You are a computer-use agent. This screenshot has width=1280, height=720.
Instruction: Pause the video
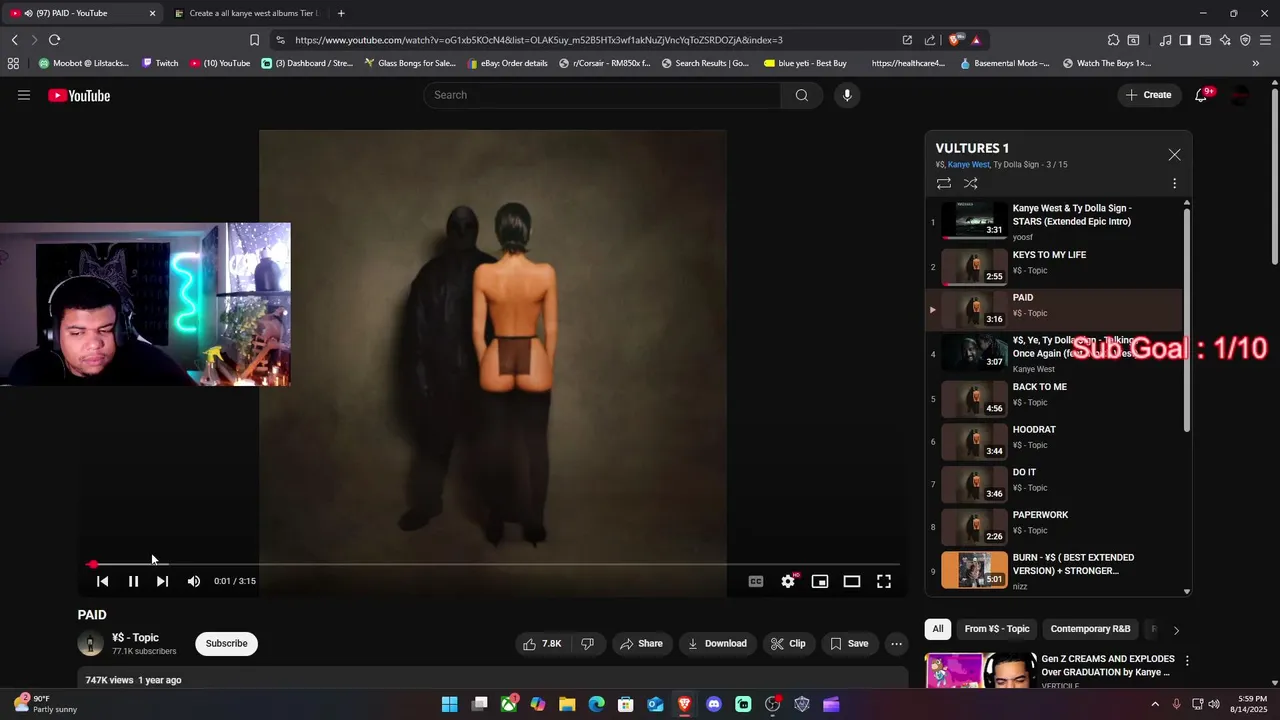pos(133,581)
